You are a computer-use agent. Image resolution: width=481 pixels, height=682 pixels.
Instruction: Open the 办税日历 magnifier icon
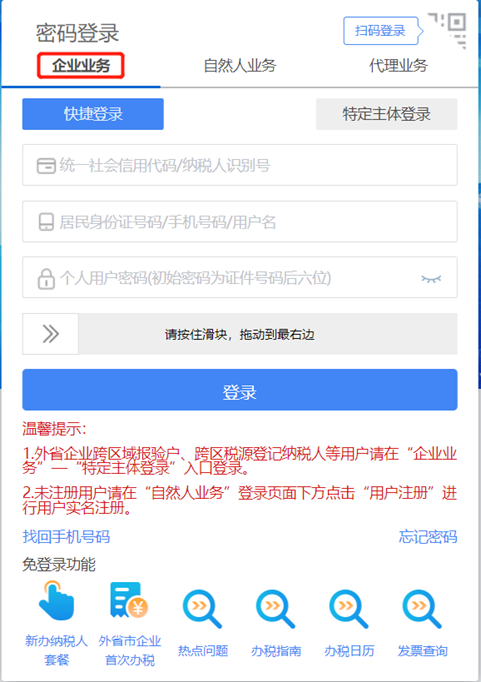[x=349, y=609]
